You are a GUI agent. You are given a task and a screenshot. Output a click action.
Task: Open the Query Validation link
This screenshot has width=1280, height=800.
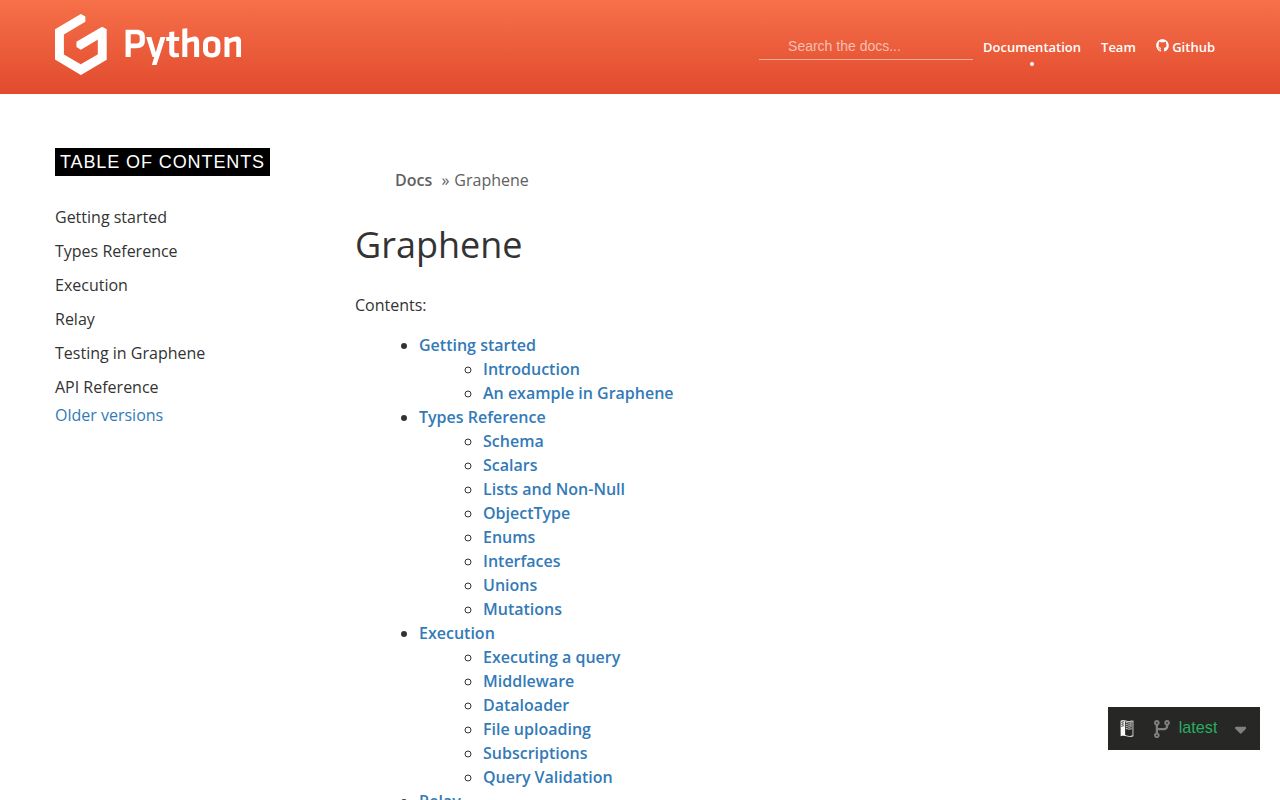coord(547,777)
